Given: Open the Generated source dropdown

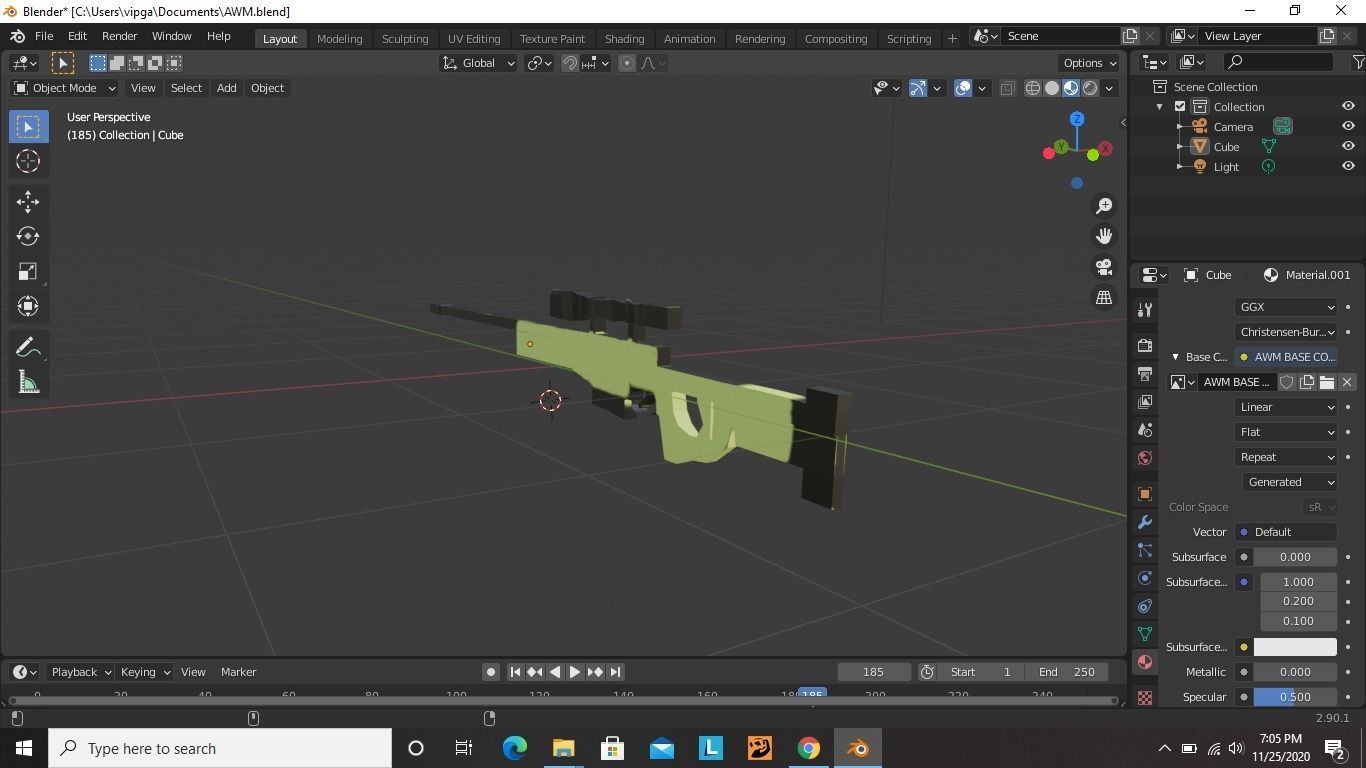Looking at the screenshot, I should (x=1290, y=482).
